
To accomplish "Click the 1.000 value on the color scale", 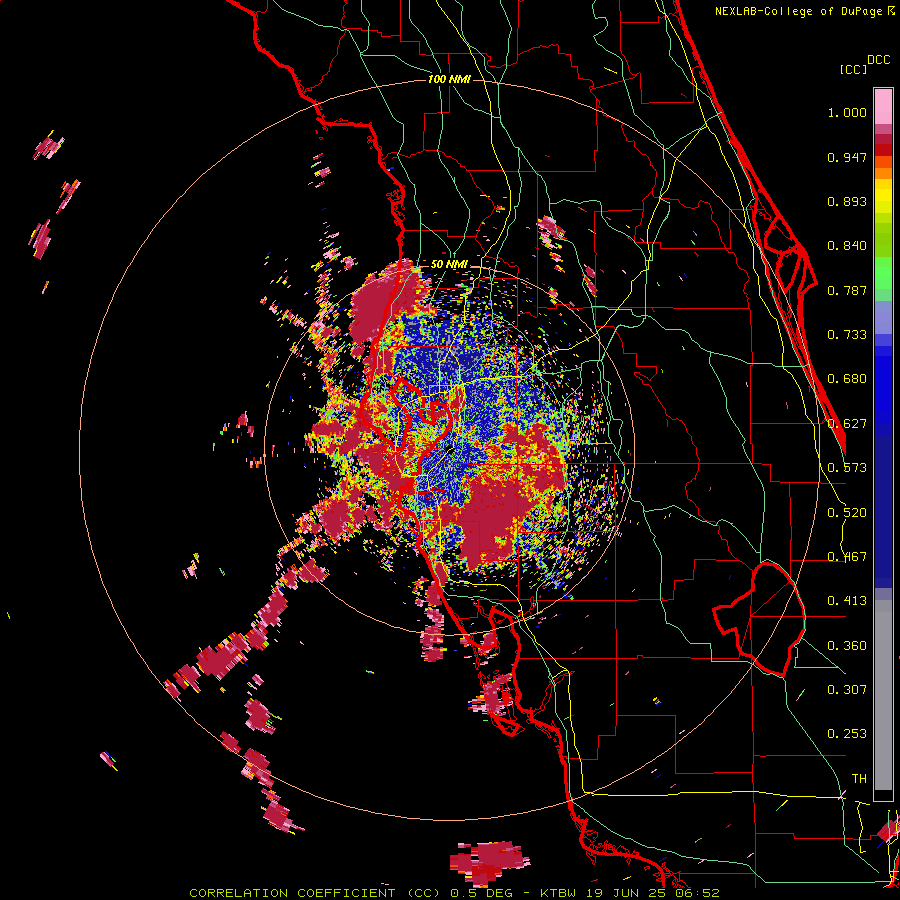I will click(x=847, y=112).
